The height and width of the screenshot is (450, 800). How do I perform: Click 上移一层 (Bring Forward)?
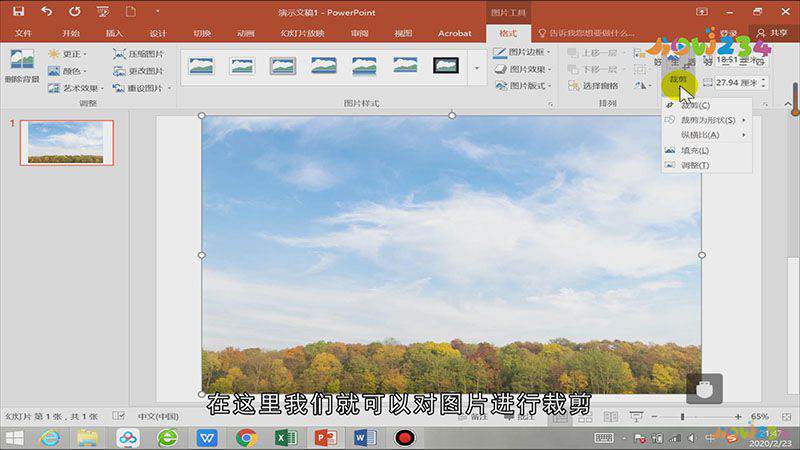(x=596, y=53)
